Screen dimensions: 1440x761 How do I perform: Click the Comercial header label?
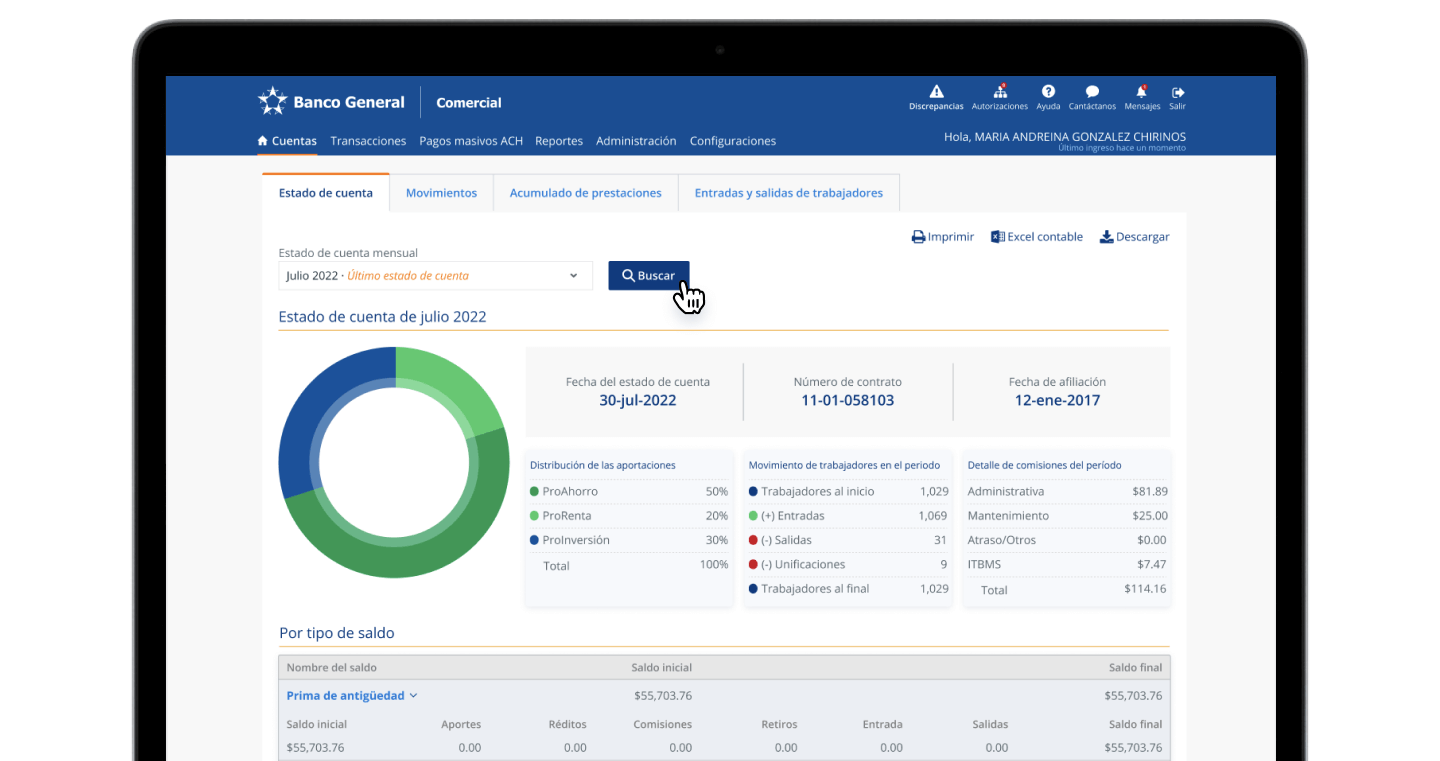coord(469,102)
